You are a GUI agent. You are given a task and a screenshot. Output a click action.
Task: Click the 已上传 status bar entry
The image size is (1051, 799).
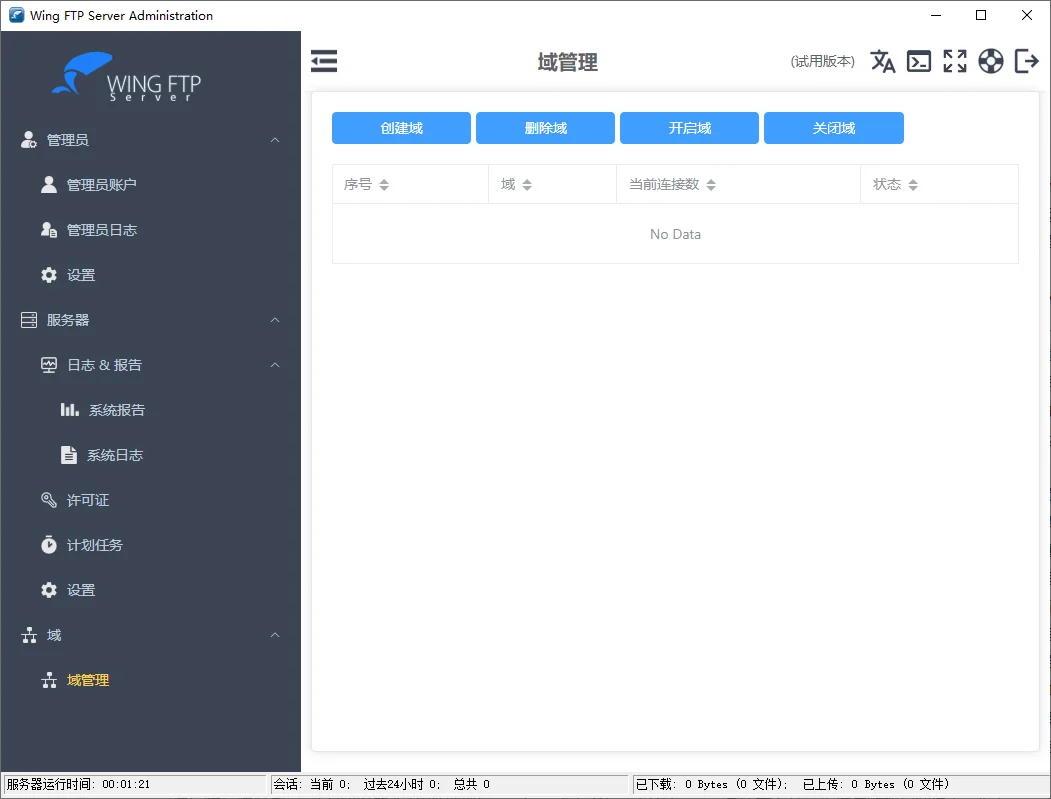(x=875, y=784)
